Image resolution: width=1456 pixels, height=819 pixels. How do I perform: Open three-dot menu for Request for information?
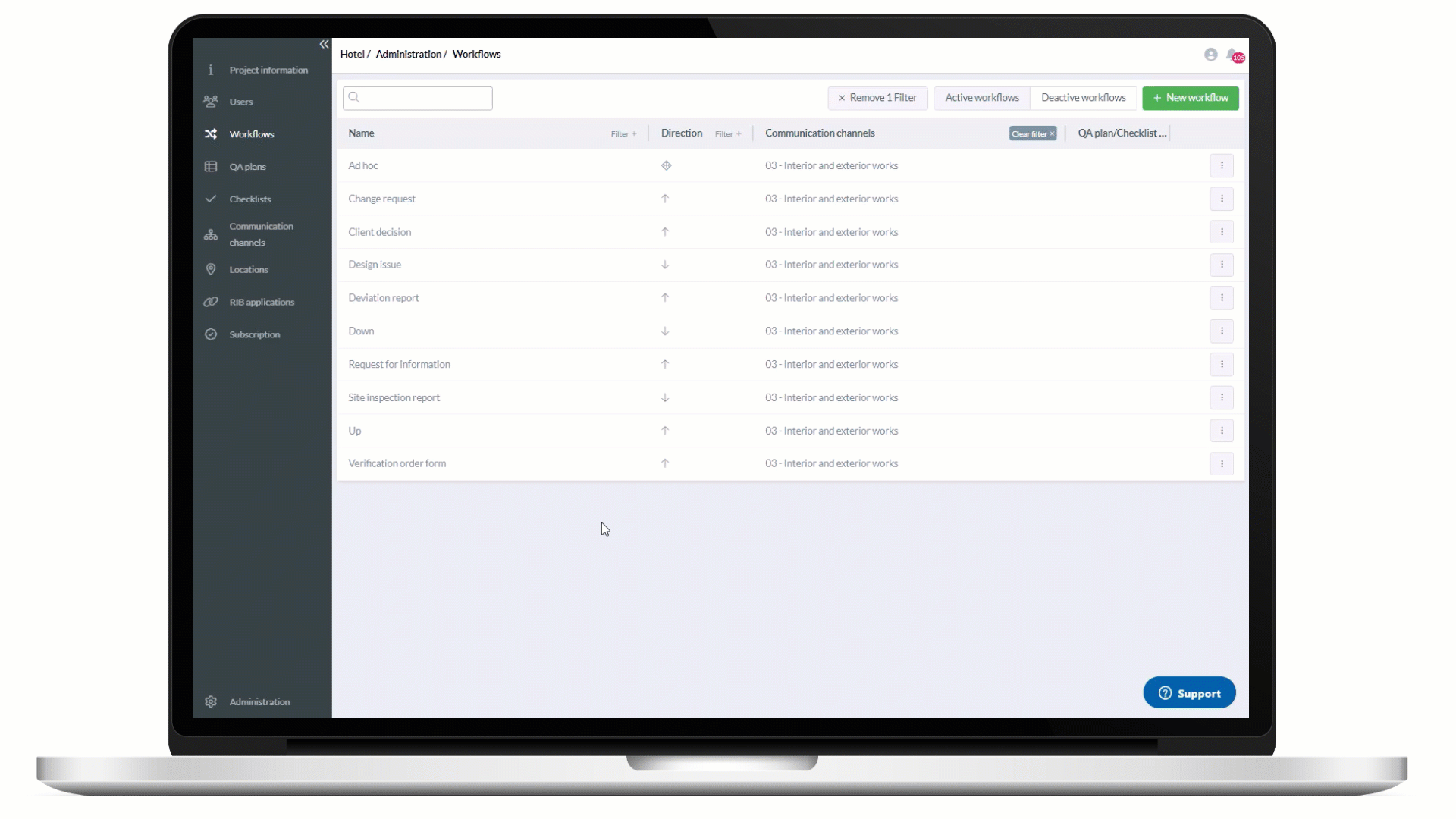coord(1222,365)
